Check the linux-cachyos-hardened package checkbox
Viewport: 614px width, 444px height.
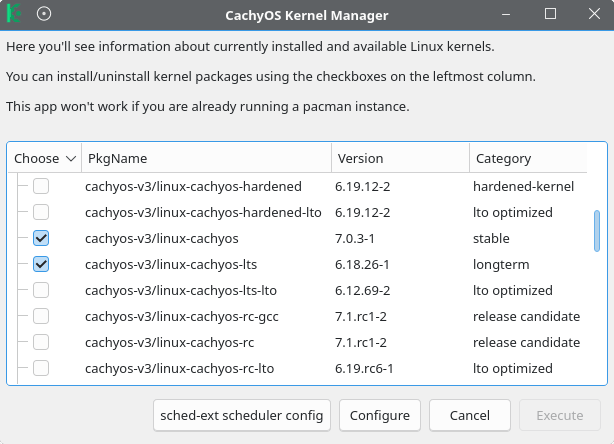click(41, 186)
